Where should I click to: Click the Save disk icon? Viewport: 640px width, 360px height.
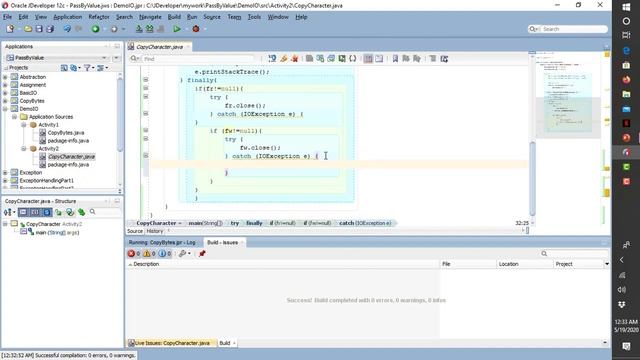coord(39,29)
